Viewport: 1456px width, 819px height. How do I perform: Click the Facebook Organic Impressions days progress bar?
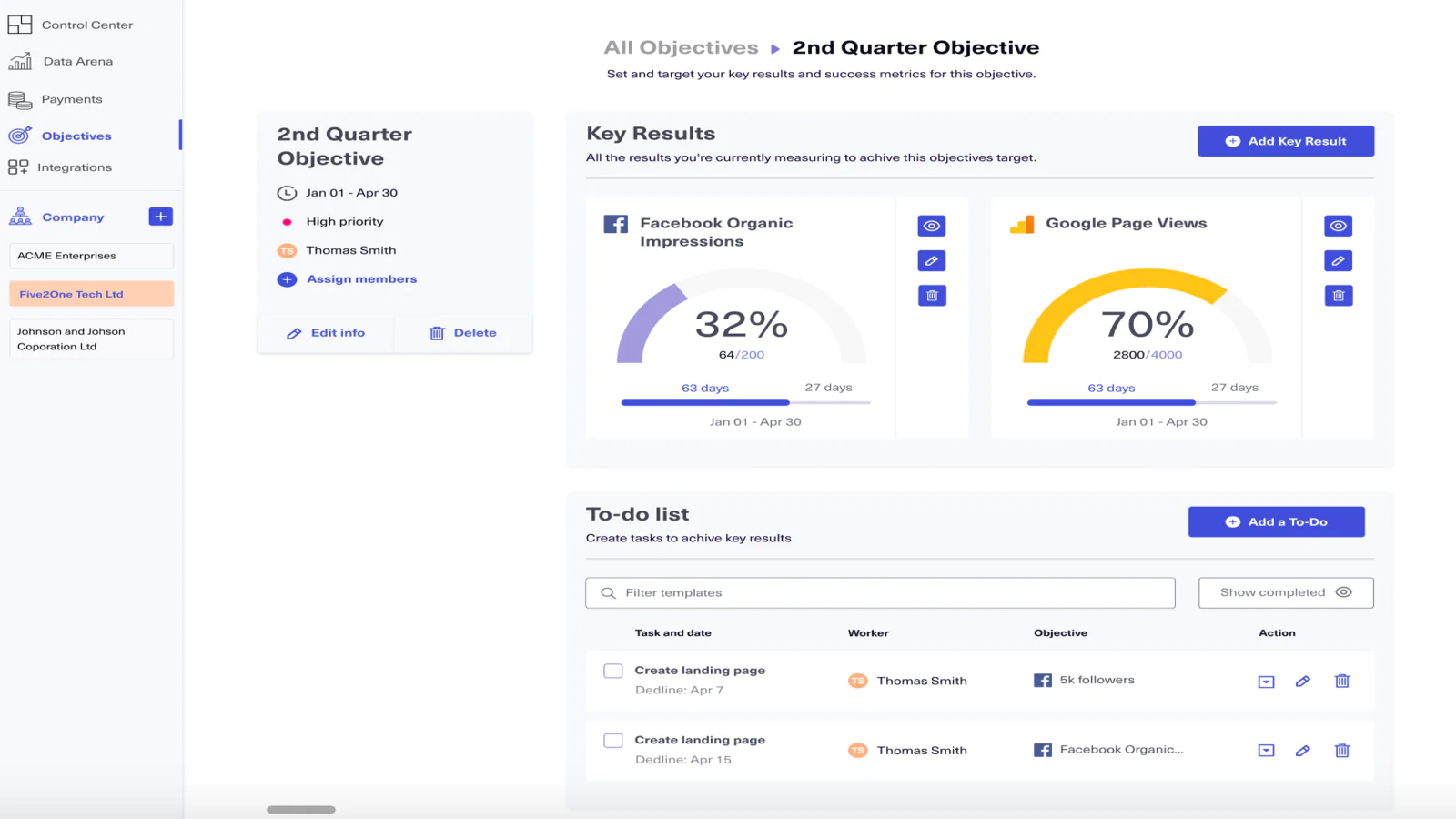[x=745, y=402]
